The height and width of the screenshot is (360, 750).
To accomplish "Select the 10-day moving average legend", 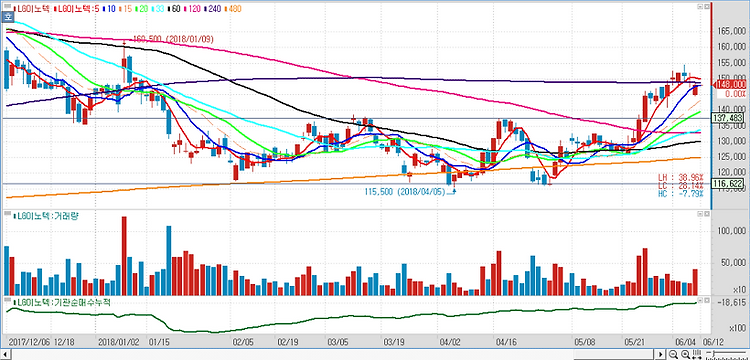I will click(x=109, y=9).
